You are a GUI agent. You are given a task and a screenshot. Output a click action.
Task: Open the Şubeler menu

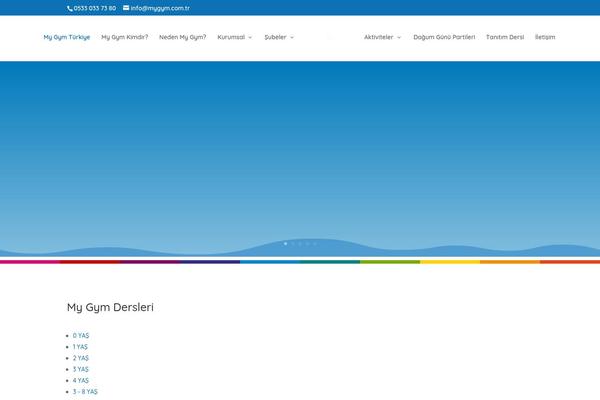click(x=275, y=37)
